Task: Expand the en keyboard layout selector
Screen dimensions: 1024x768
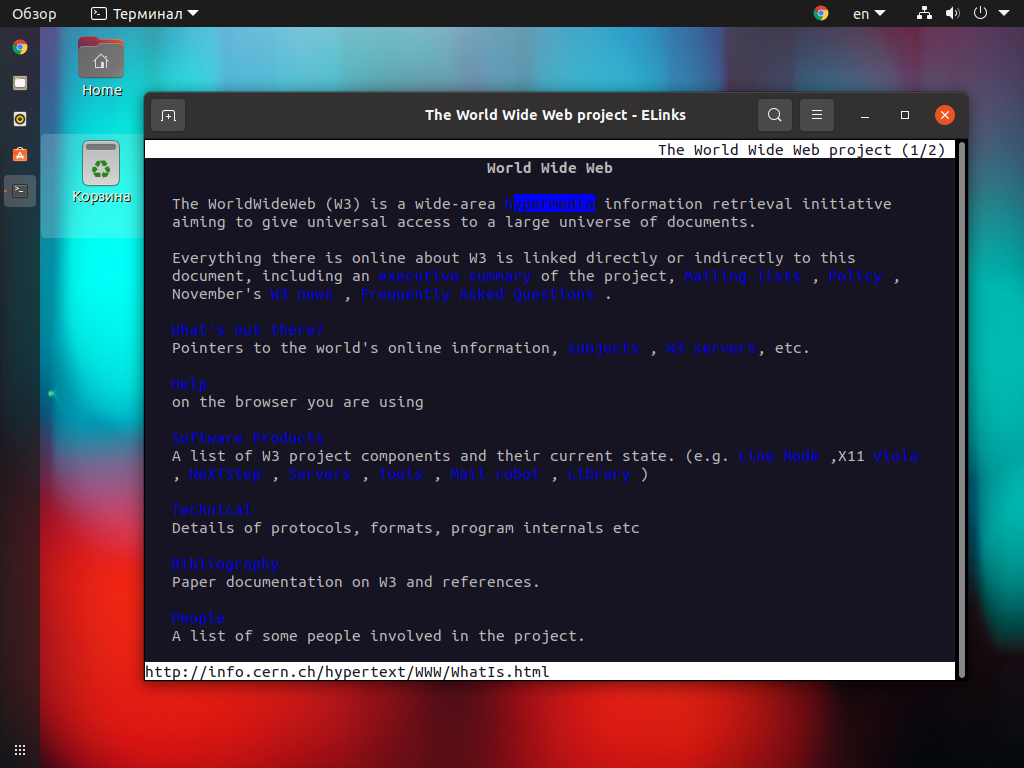Action: click(869, 14)
